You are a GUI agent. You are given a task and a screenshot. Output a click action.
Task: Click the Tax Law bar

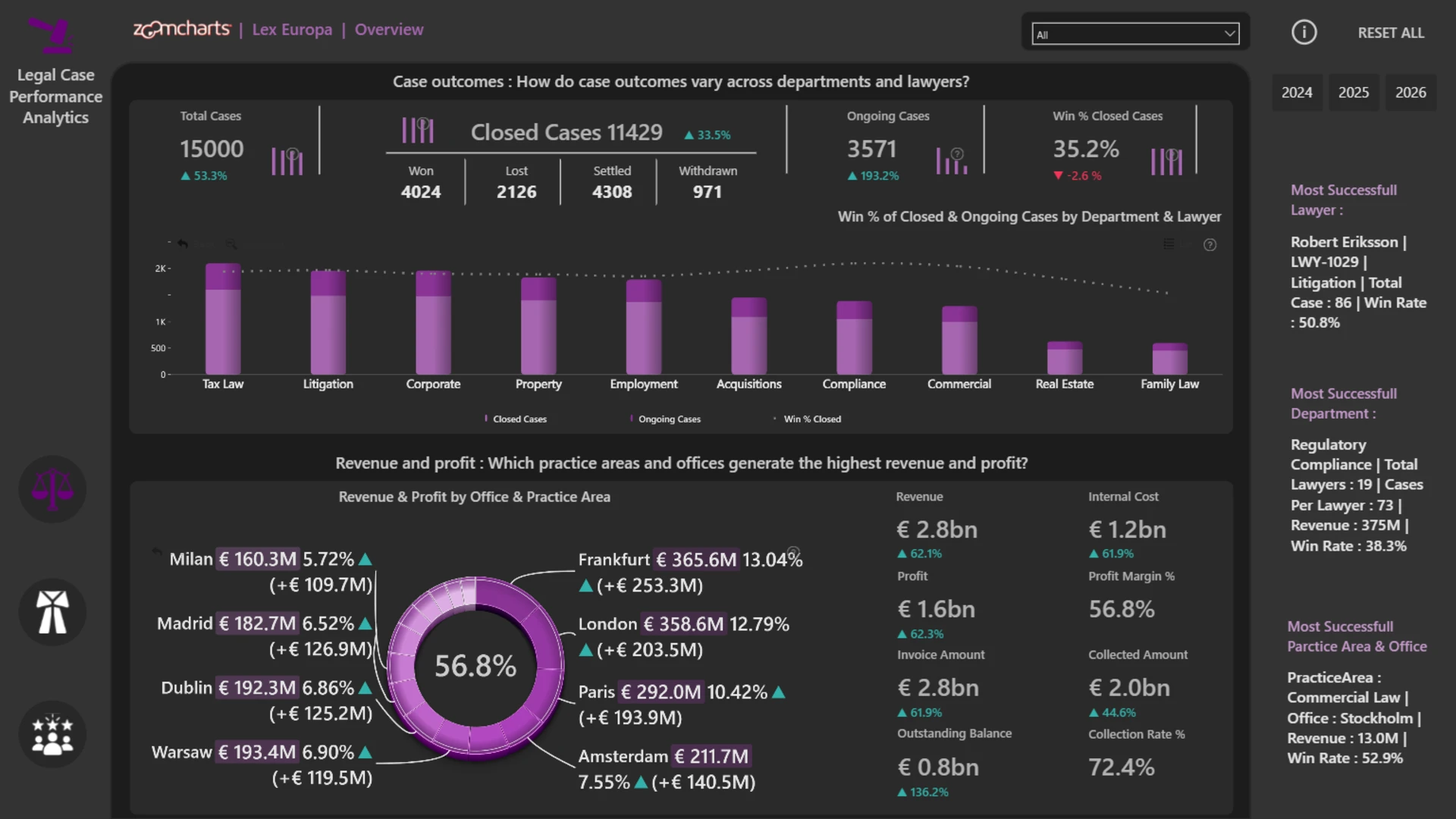[223, 318]
